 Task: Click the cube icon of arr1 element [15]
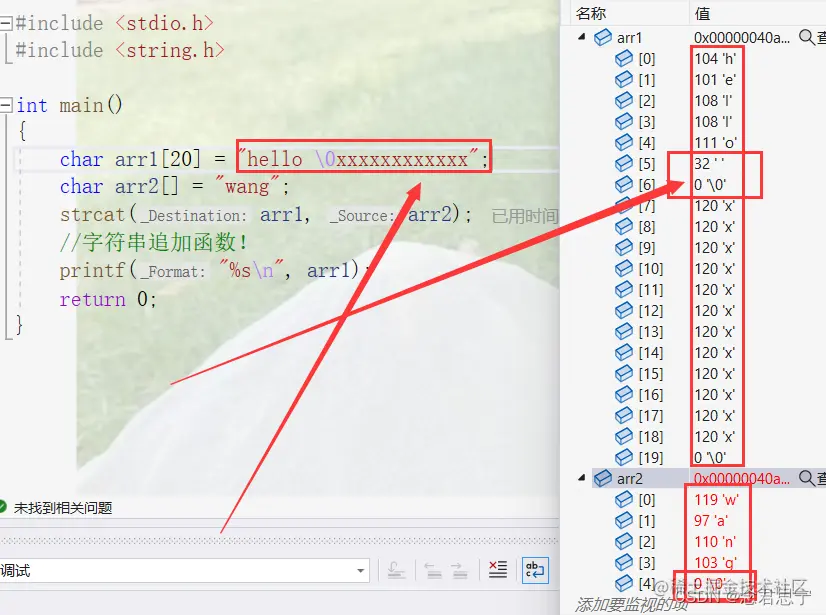624,373
